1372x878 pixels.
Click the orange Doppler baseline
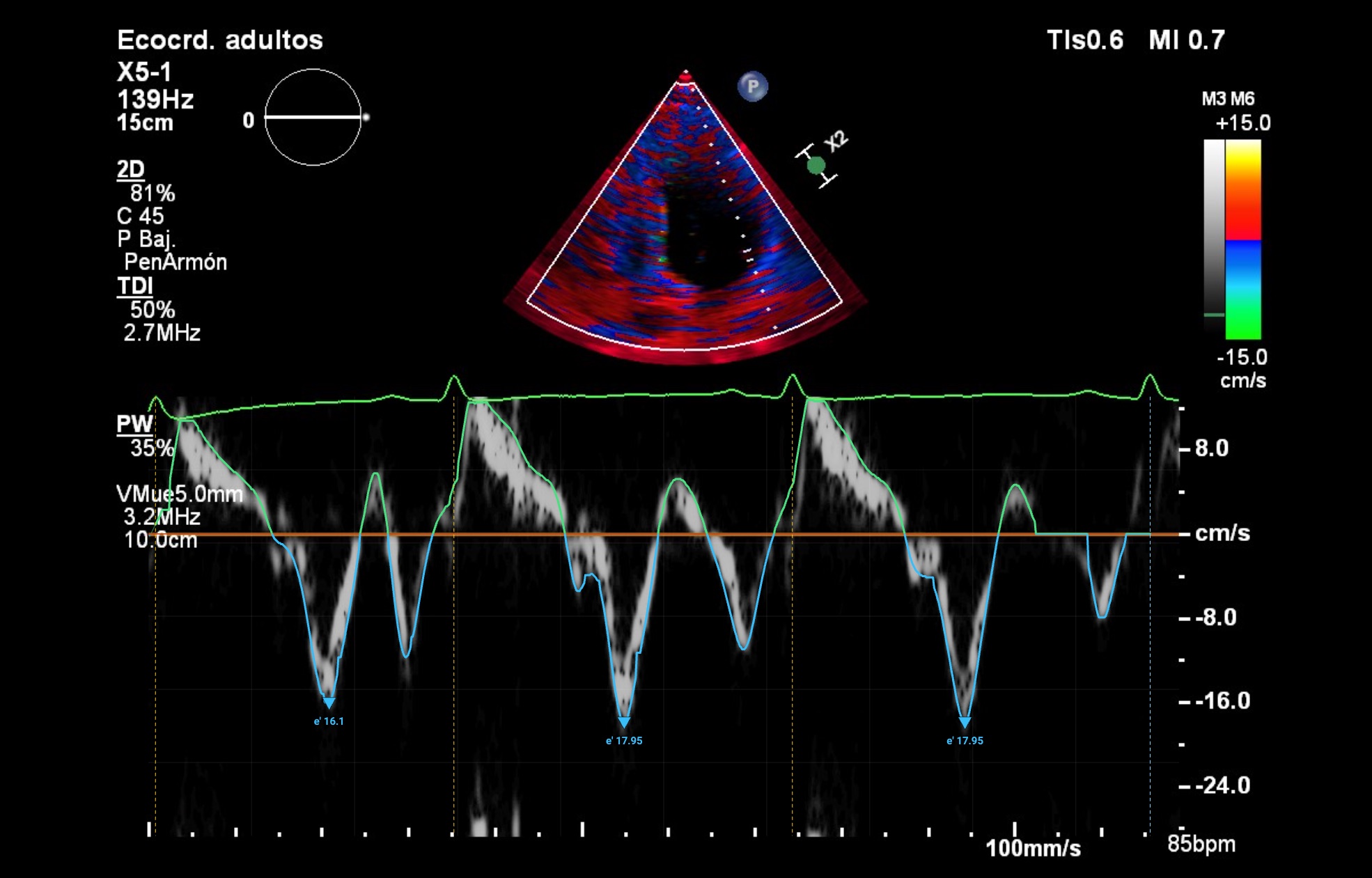(665, 534)
